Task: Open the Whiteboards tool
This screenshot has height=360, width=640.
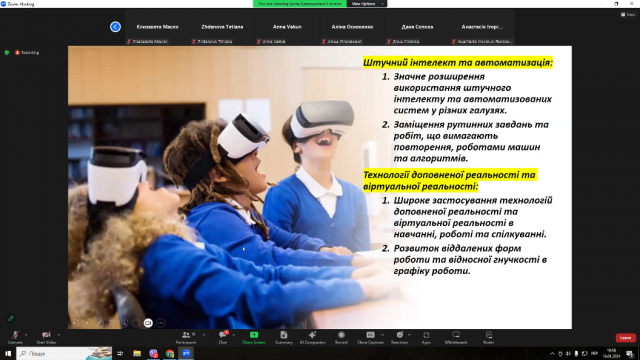Action: coord(456,337)
